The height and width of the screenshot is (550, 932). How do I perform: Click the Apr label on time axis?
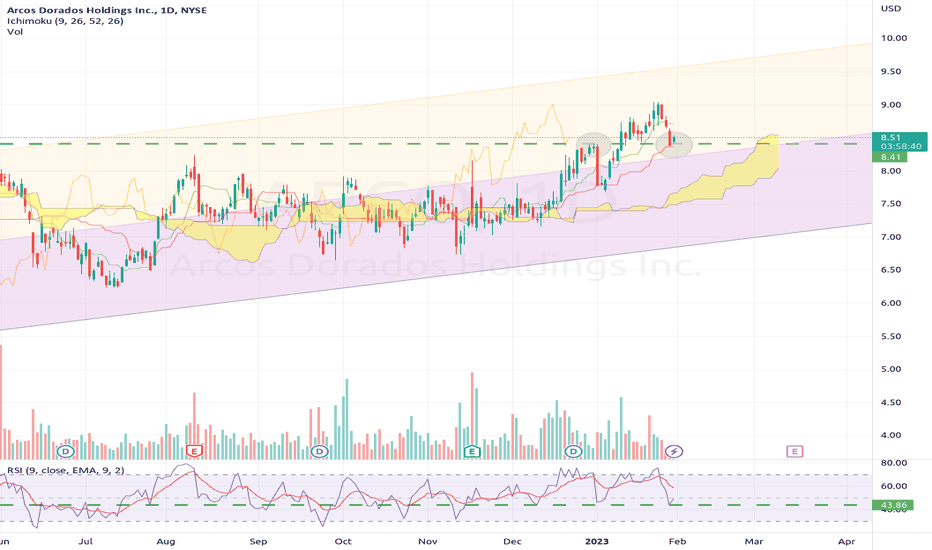[x=846, y=542]
